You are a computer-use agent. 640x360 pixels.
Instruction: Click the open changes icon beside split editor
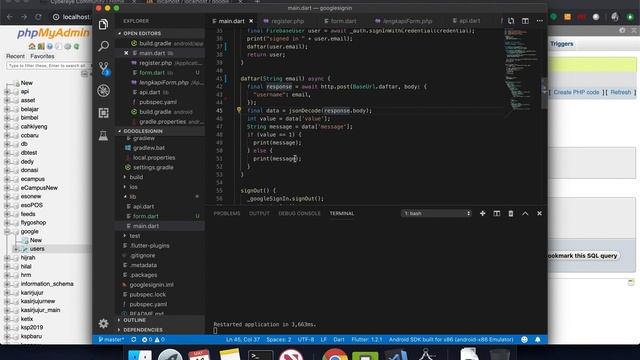click(511, 21)
